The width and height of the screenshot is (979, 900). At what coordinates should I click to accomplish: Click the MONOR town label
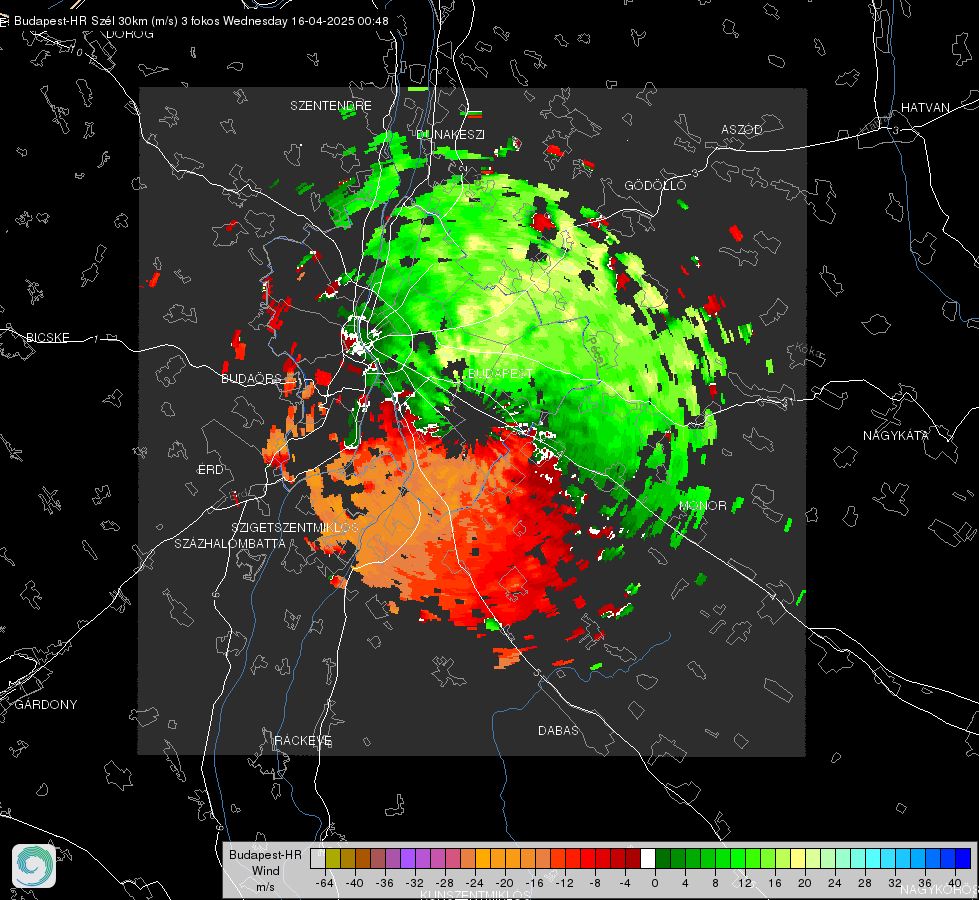[702, 505]
